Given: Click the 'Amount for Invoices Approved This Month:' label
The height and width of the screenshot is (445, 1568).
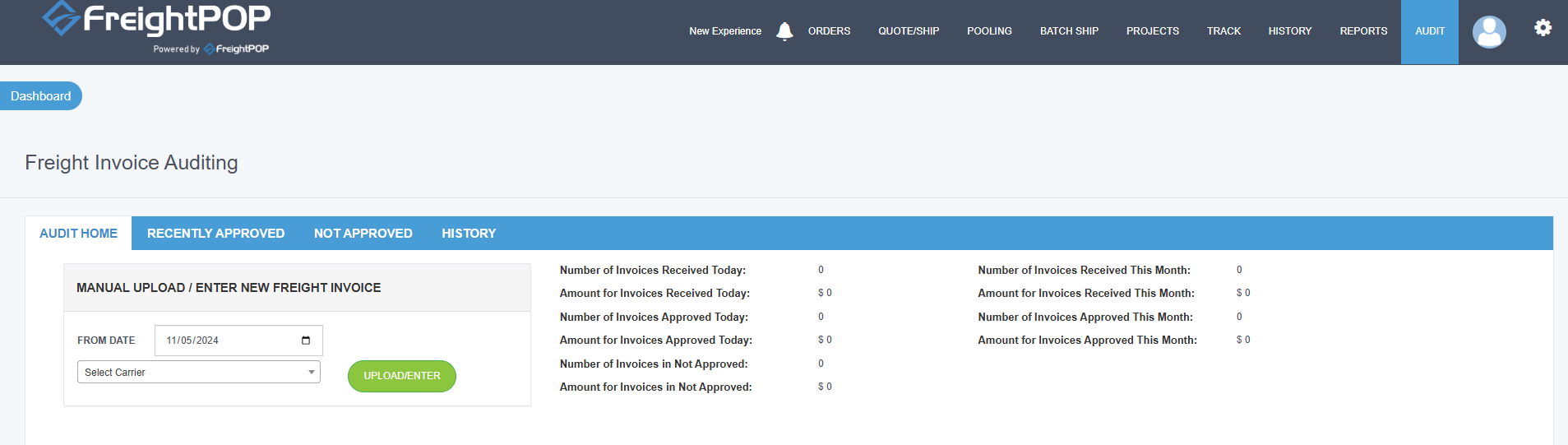Looking at the screenshot, I should pyautogui.click(x=1087, y=340).
